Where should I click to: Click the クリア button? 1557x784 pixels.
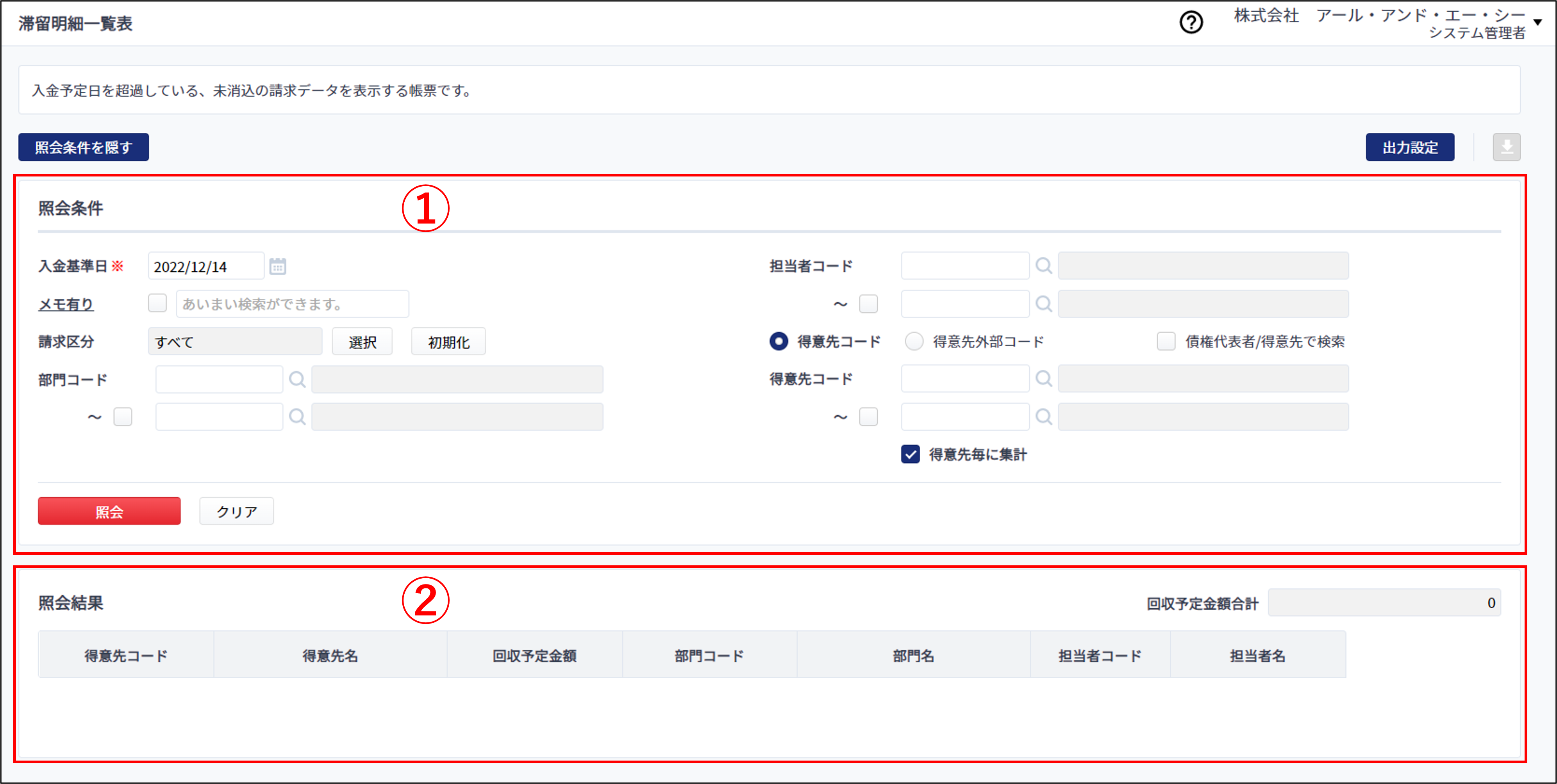[237, 511]
